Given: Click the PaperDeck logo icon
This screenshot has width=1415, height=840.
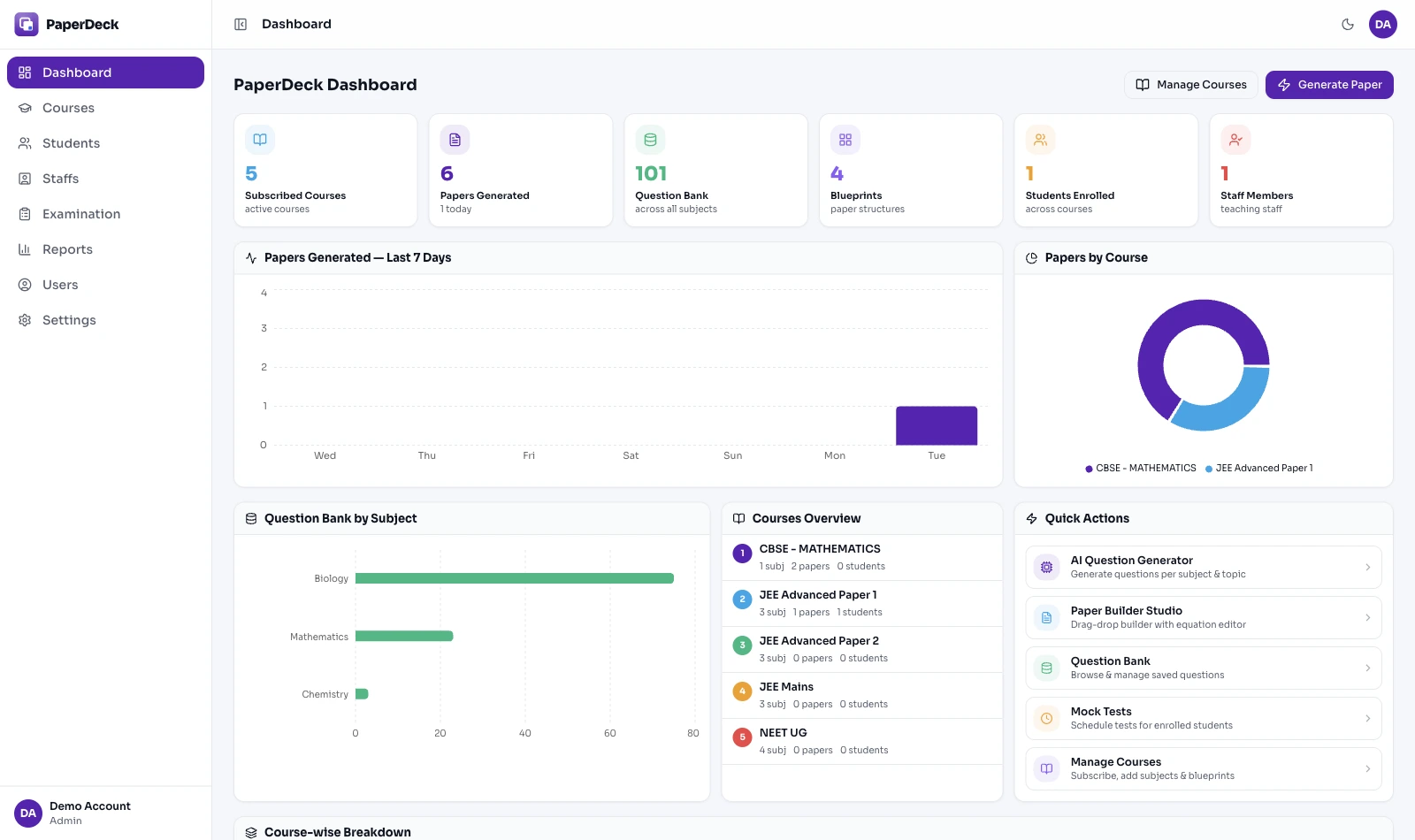Looking at the screenshot, I should click(x=27, y=24).
